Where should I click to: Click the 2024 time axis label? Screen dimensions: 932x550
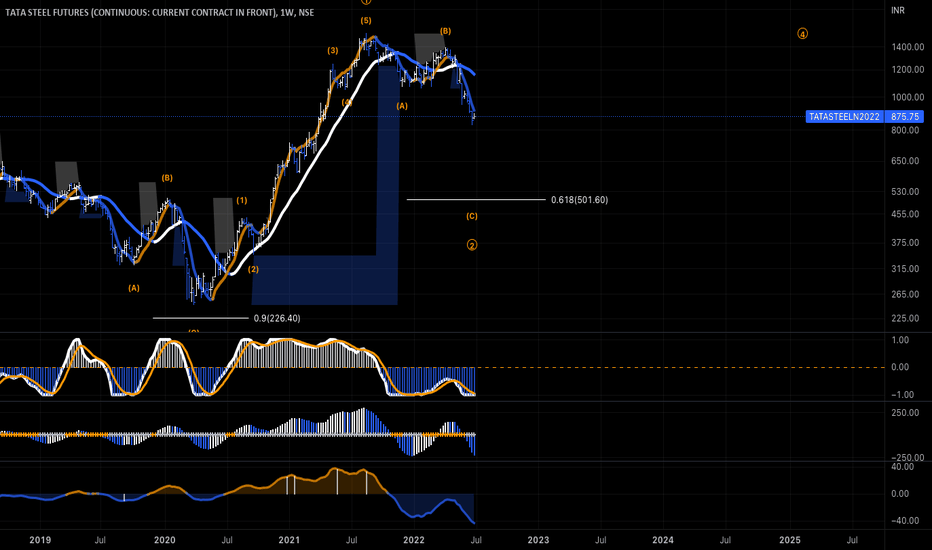click(x=663, y=540)
